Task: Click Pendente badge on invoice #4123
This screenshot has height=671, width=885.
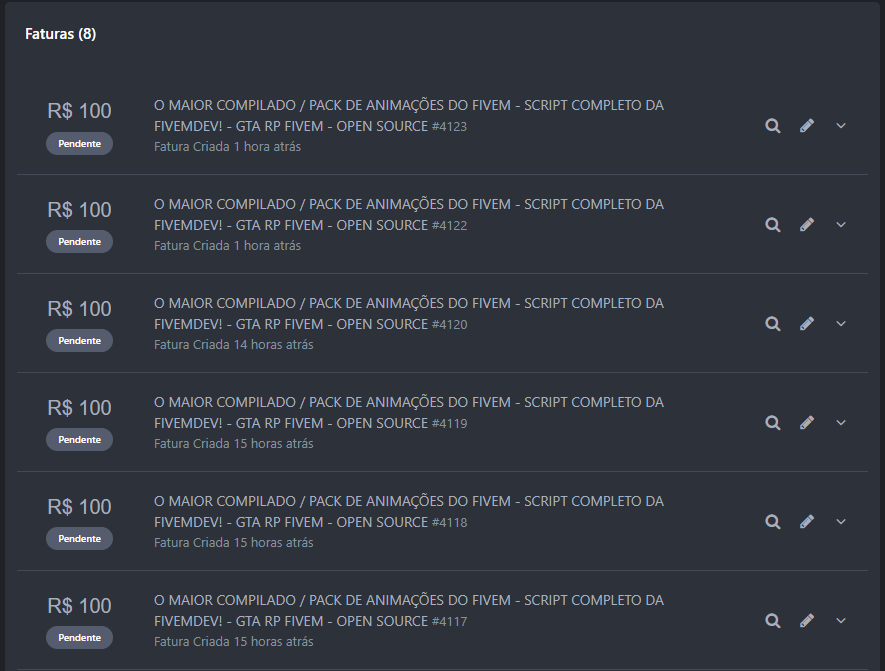Action: coord(79,143)
